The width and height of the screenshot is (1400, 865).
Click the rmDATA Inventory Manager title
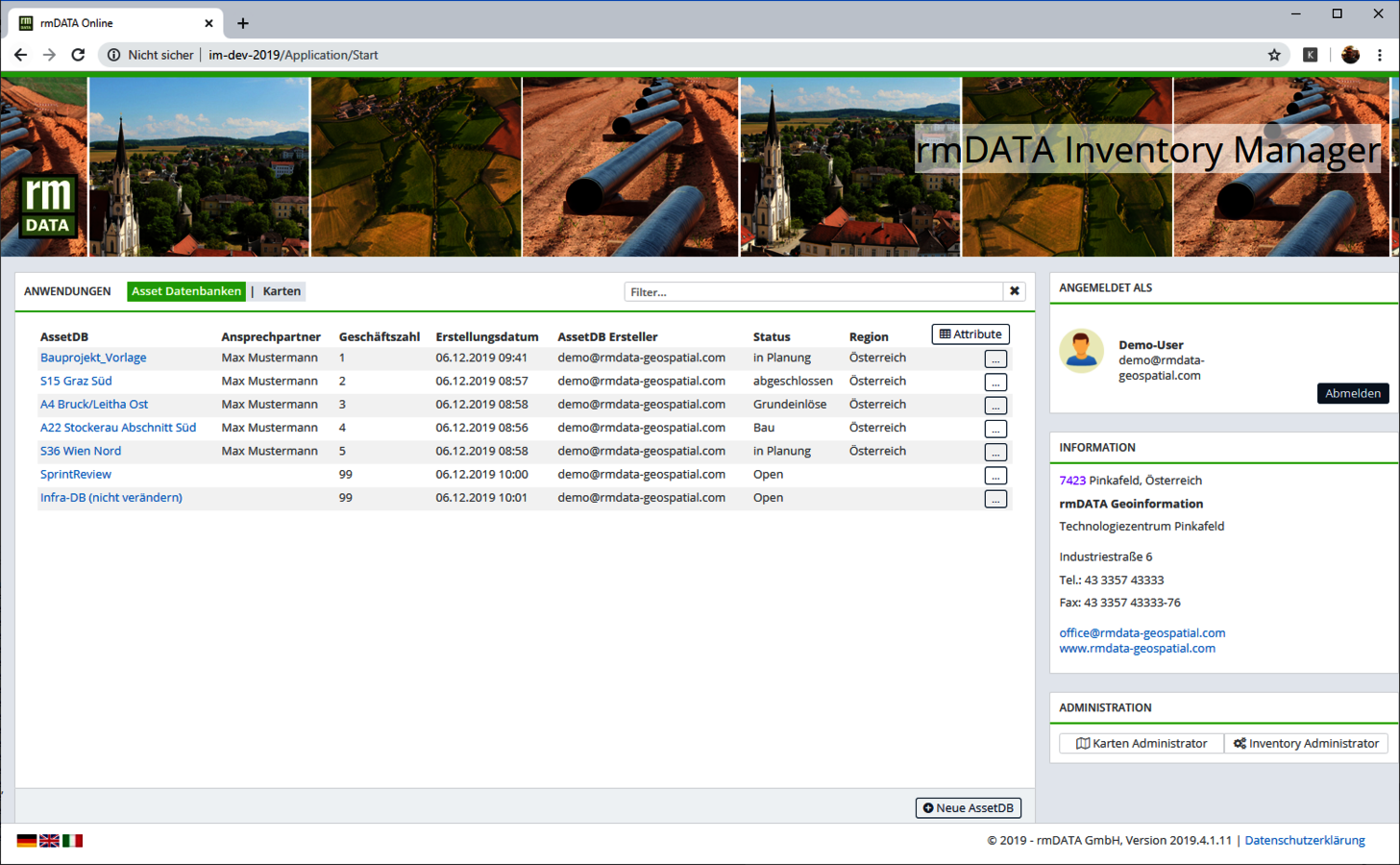(1148, 150)
